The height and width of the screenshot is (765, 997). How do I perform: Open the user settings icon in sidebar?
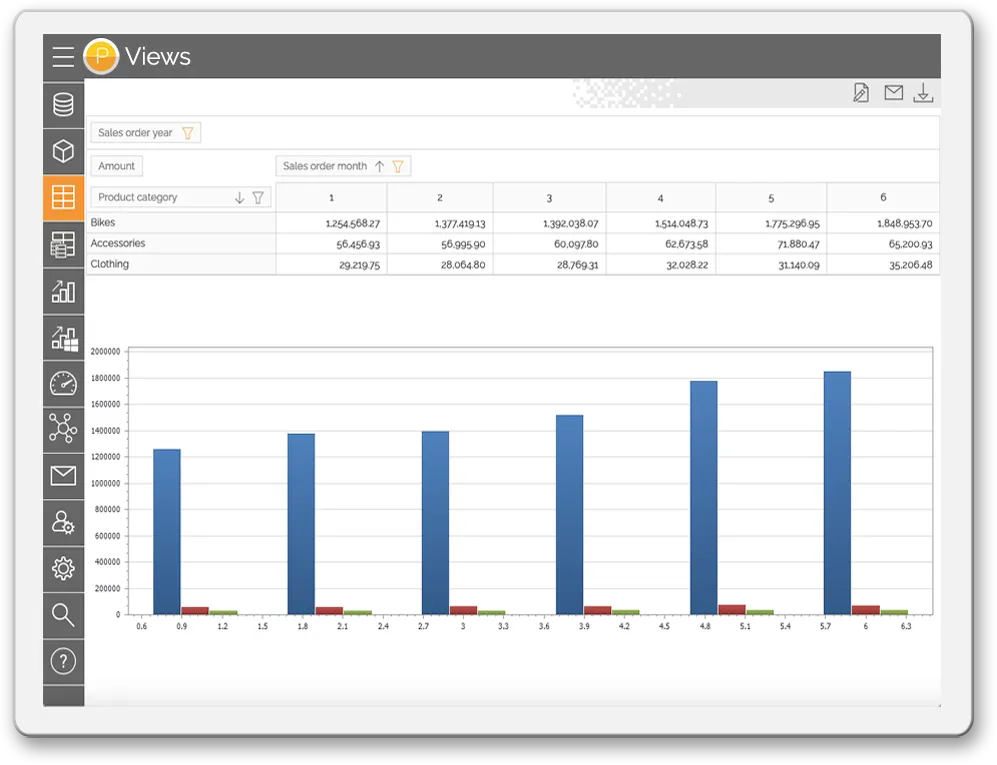tap(63, 522)
